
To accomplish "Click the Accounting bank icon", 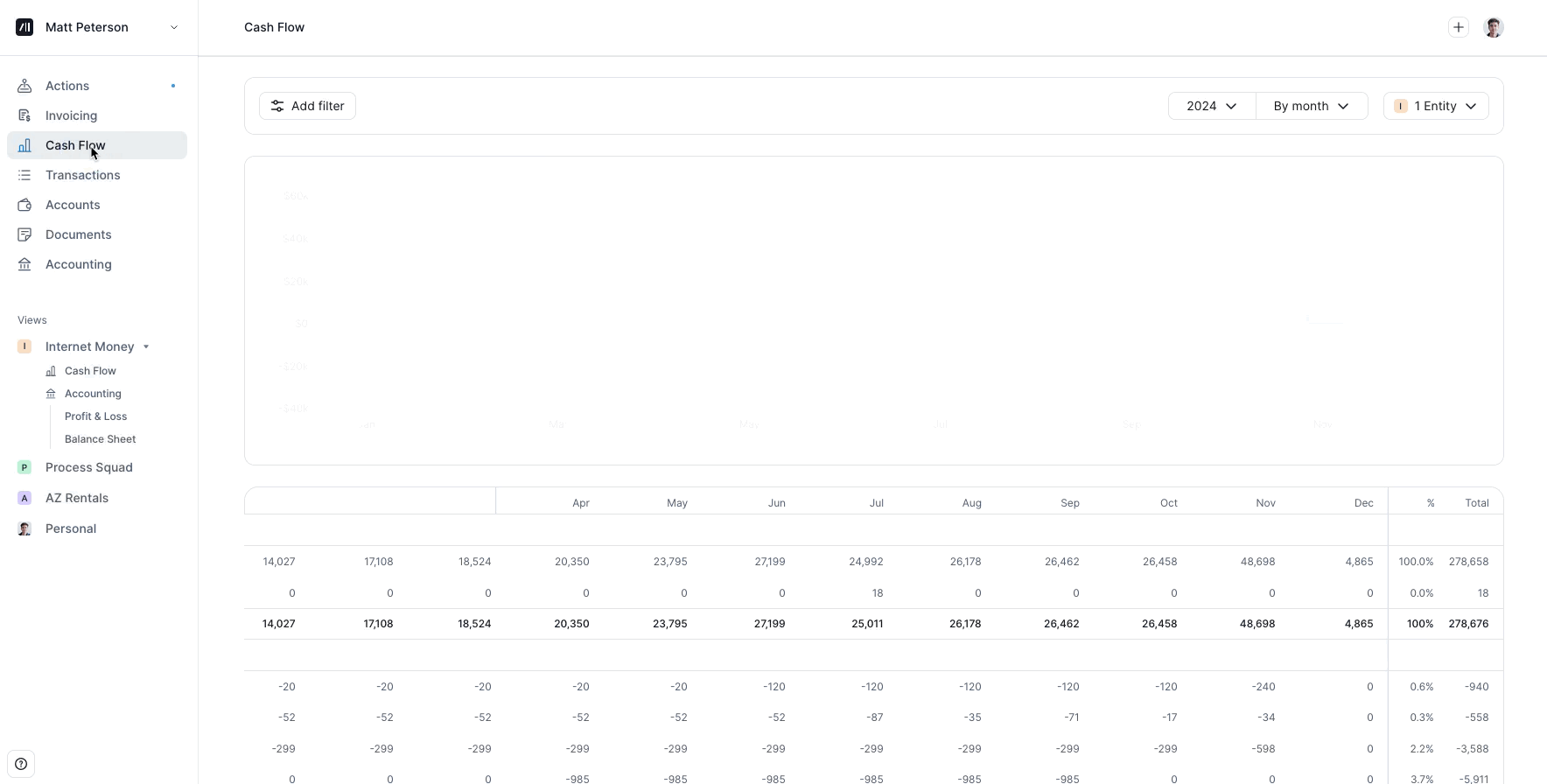I will pos(24,264).
